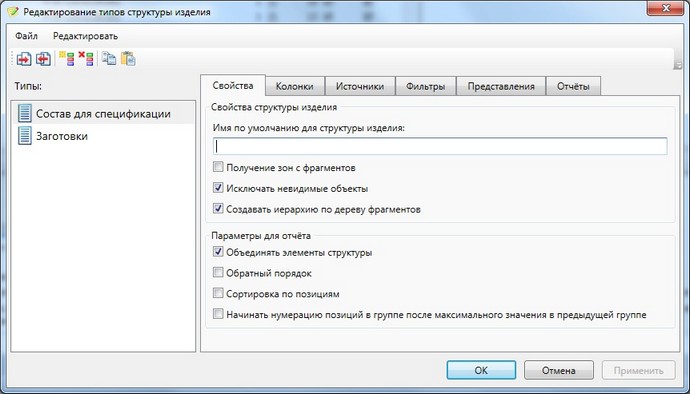This screenshot has height=394, width=690.
Task: Switch to the Свойства tab
Action: 233,85
